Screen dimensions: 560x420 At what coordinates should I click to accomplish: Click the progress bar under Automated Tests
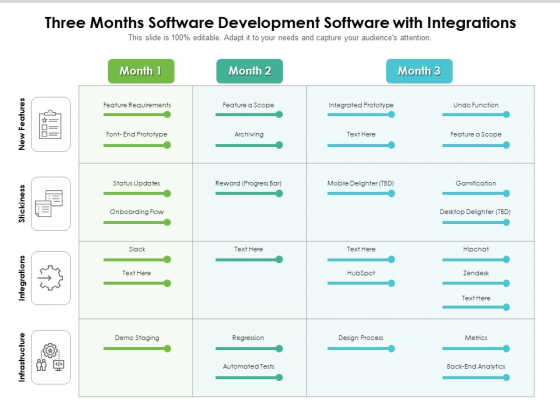249,378
